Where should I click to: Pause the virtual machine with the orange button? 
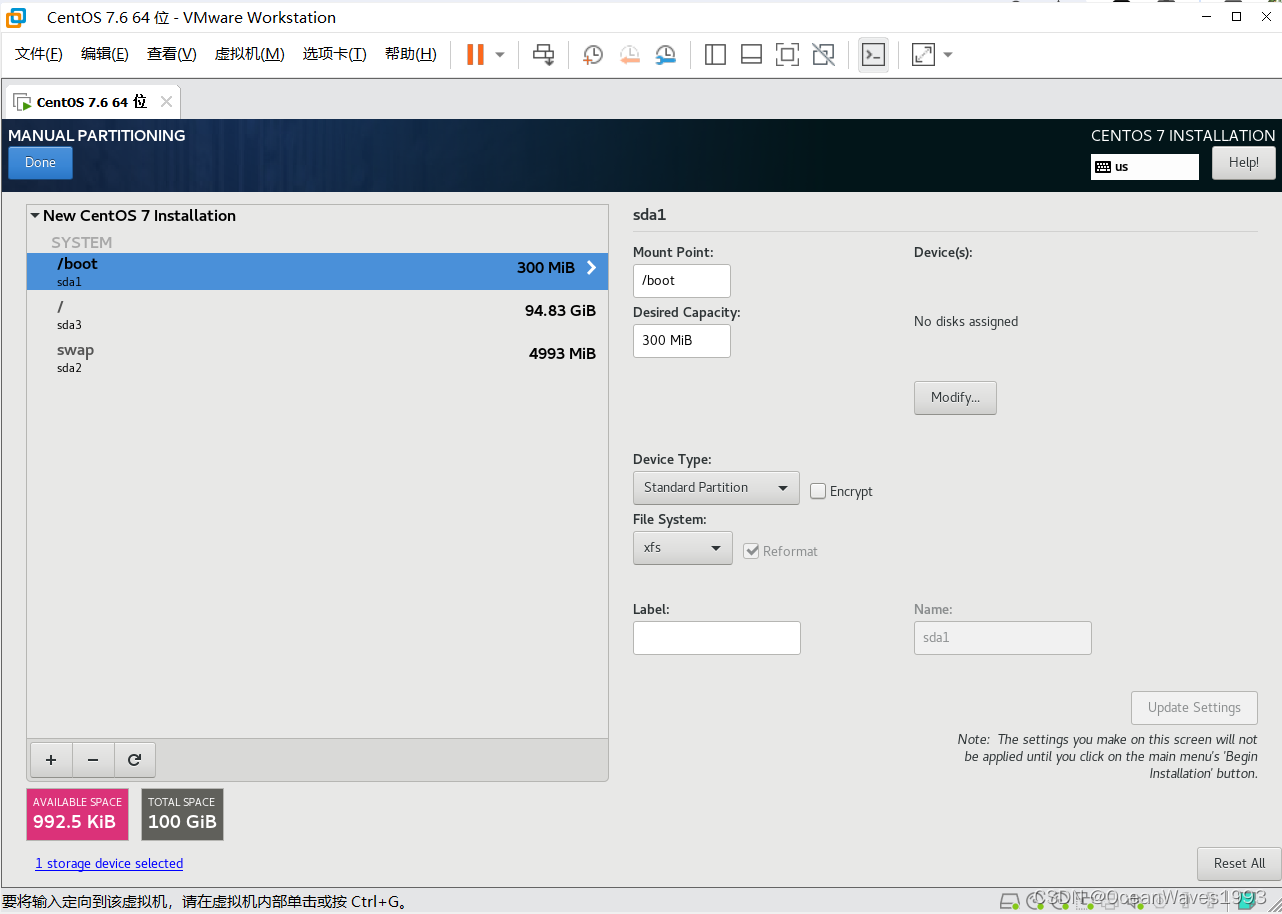pos(475,54)
